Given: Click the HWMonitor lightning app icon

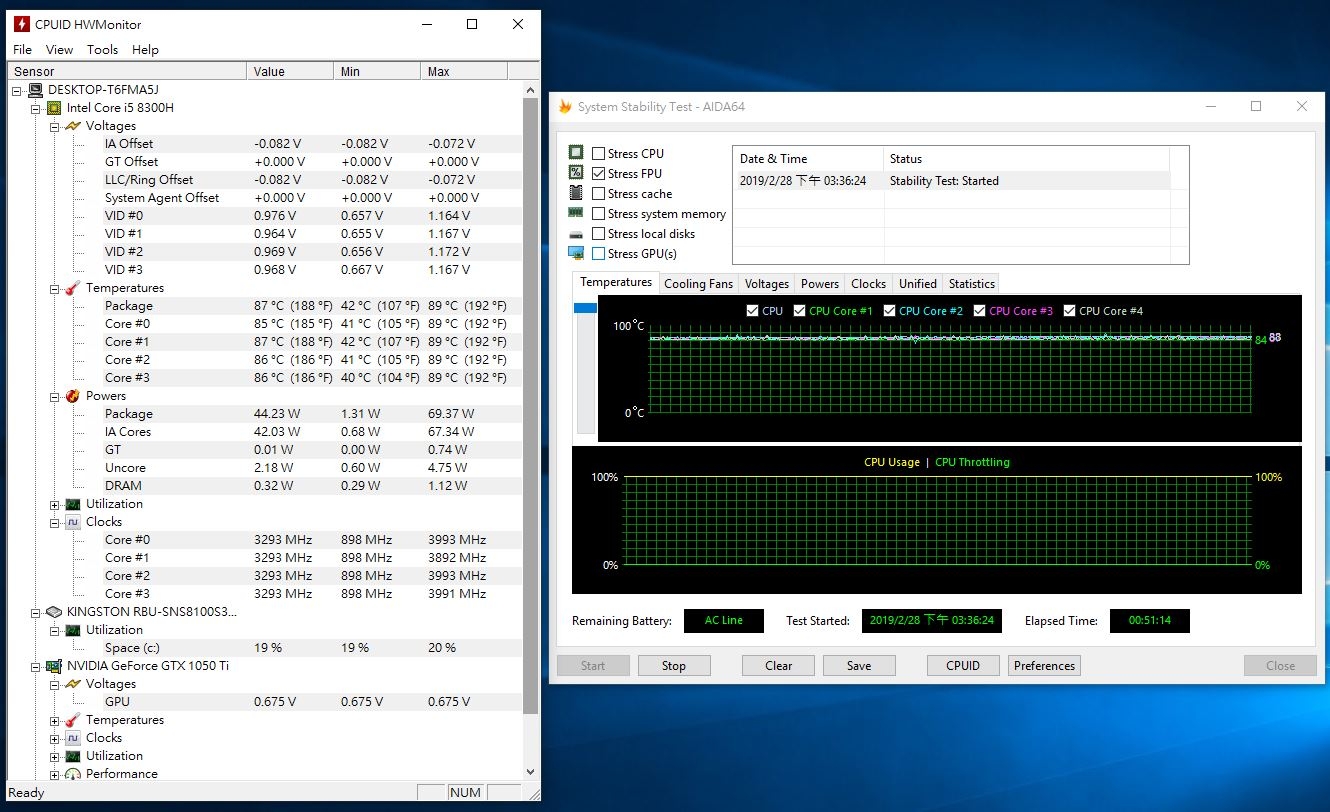Looking at the screenshot, I should 22,23.
